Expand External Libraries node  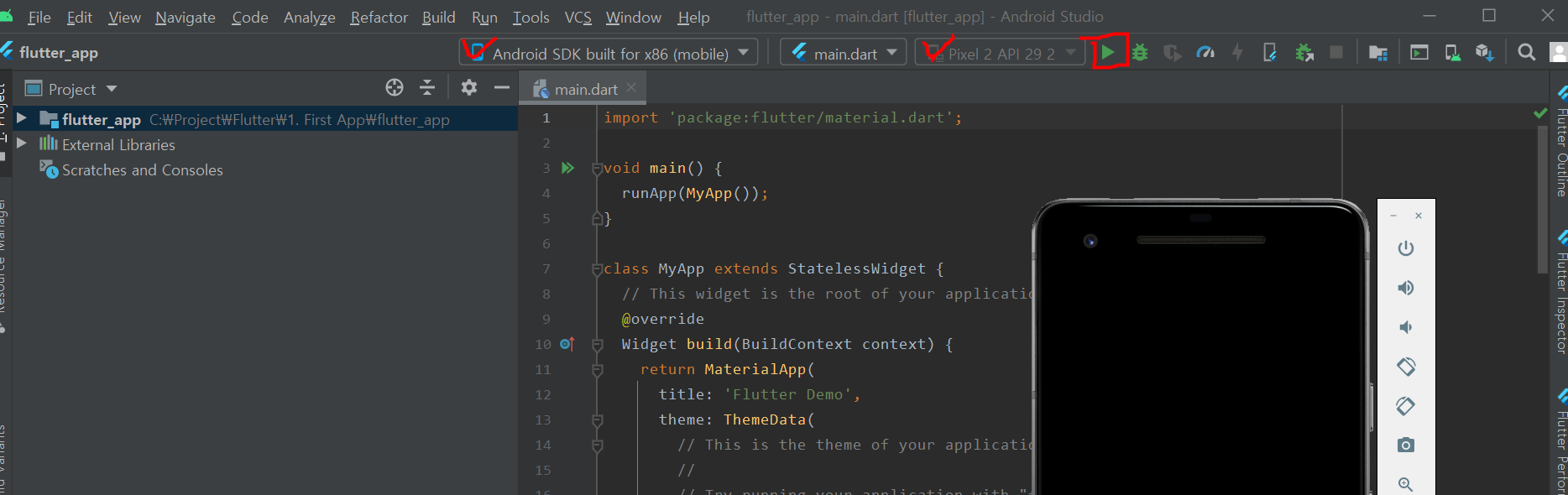[x=22, y=143]
